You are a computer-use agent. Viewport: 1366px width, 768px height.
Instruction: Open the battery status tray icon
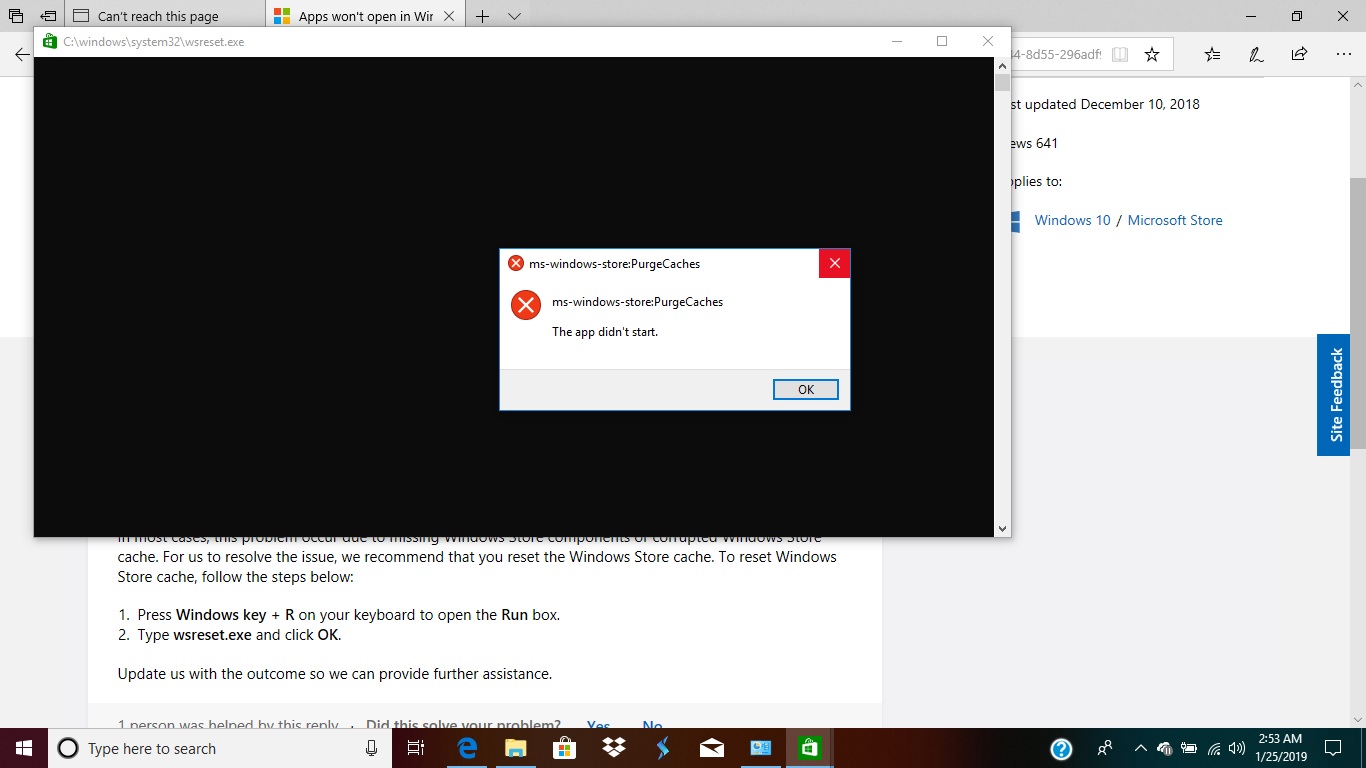coord(1189,748)
